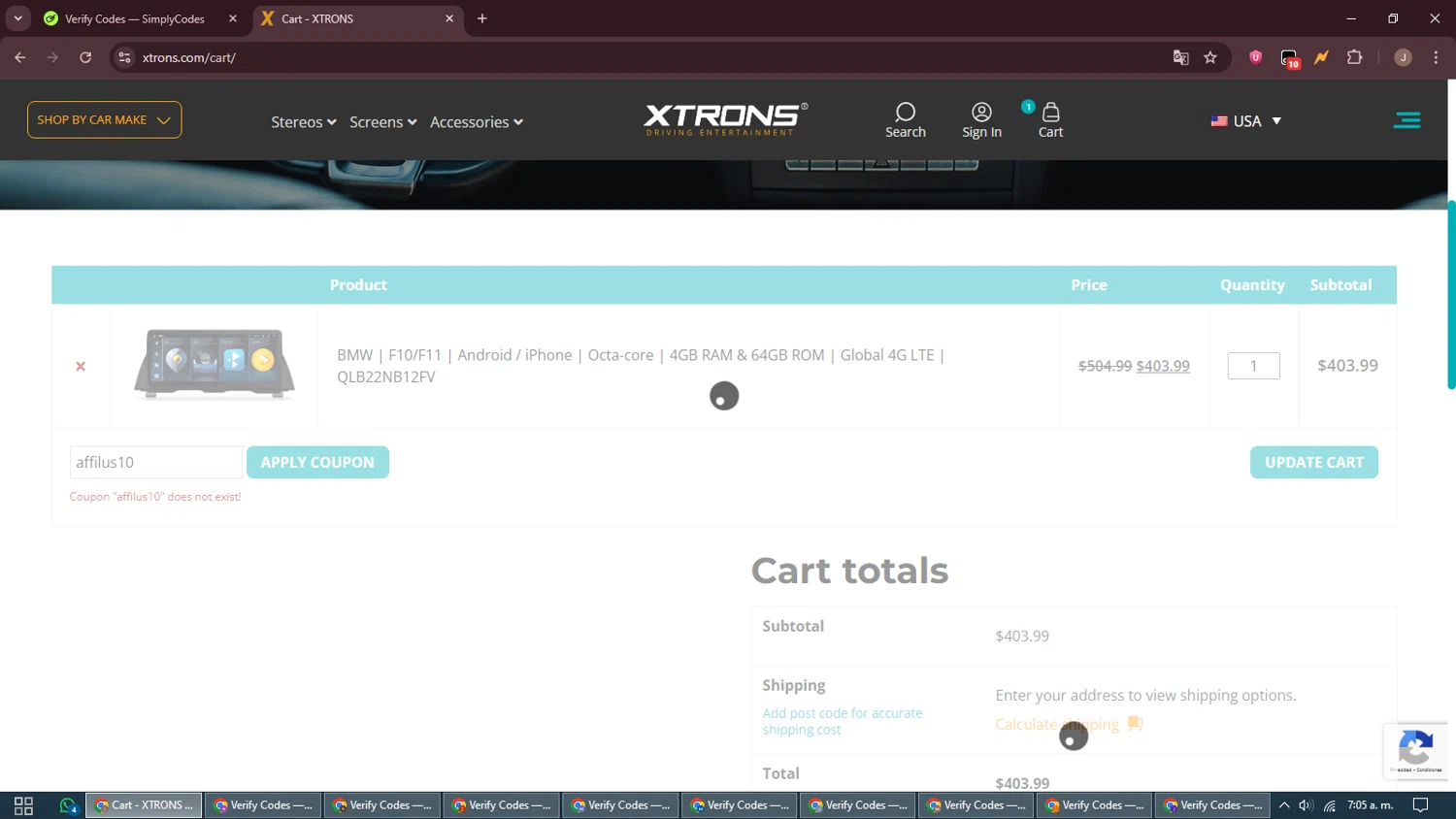The height and width of the screenshot is (819, 1456).
Task: Click the Apply Coupon button
Action: point(317,462)
